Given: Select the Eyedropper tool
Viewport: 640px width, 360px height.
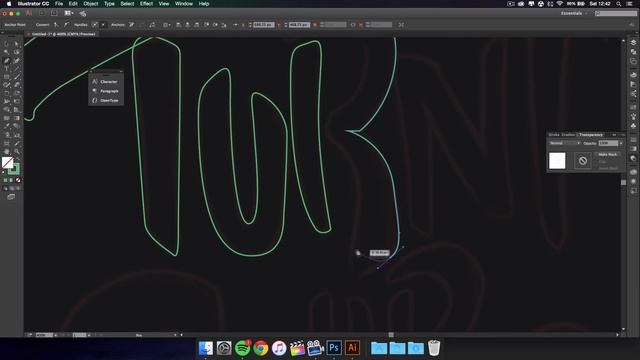Looking at the screenshot, I should point(7,126).
